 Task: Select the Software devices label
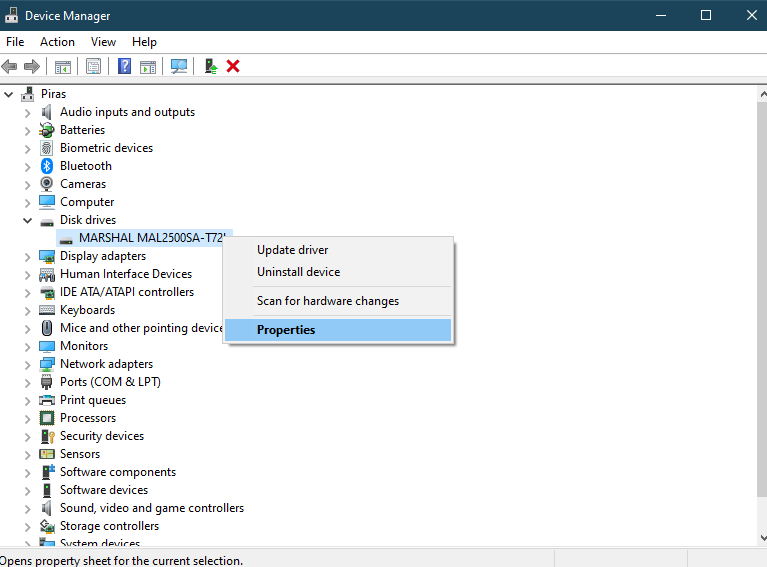(104, 490)
